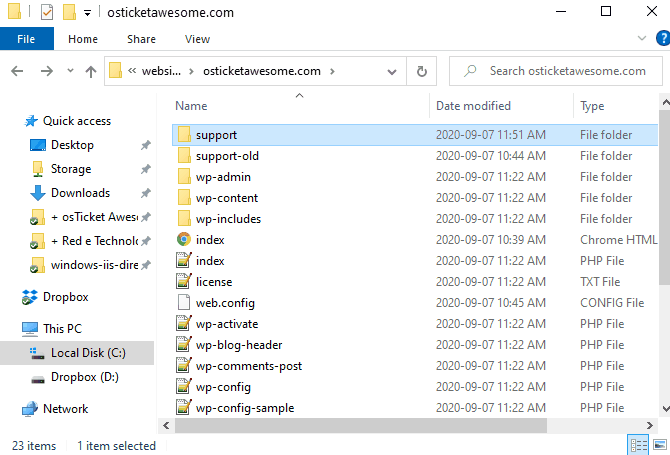Screen dimensions: 670x455
Task: Select Local Disk (C:) drive
Action: coord(77,353)
